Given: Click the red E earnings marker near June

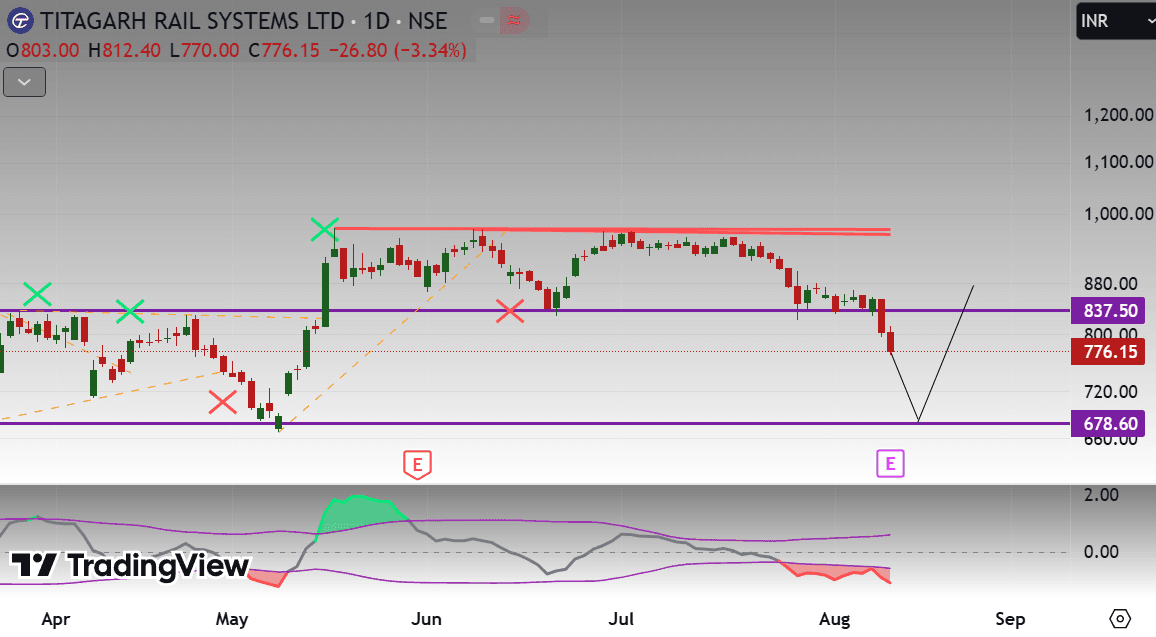Looking at the screenshot, I should coord(417,465).
